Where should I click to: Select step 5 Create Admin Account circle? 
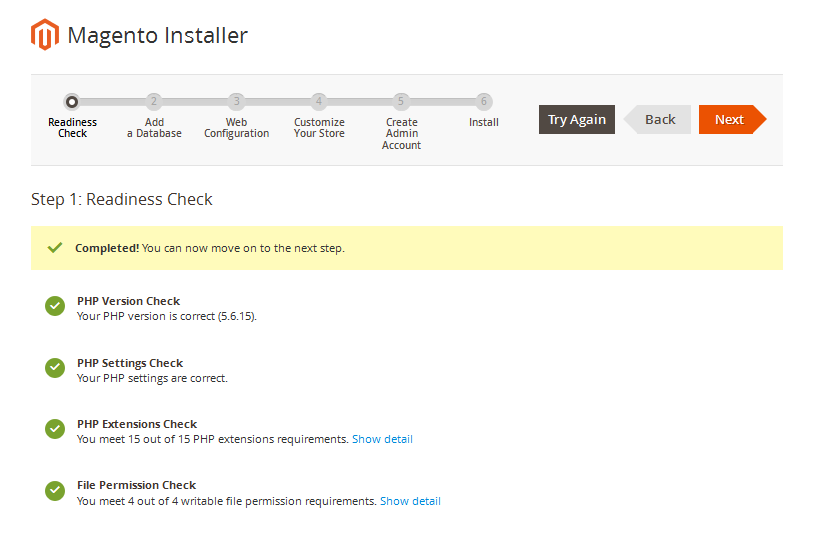(401, 101)
